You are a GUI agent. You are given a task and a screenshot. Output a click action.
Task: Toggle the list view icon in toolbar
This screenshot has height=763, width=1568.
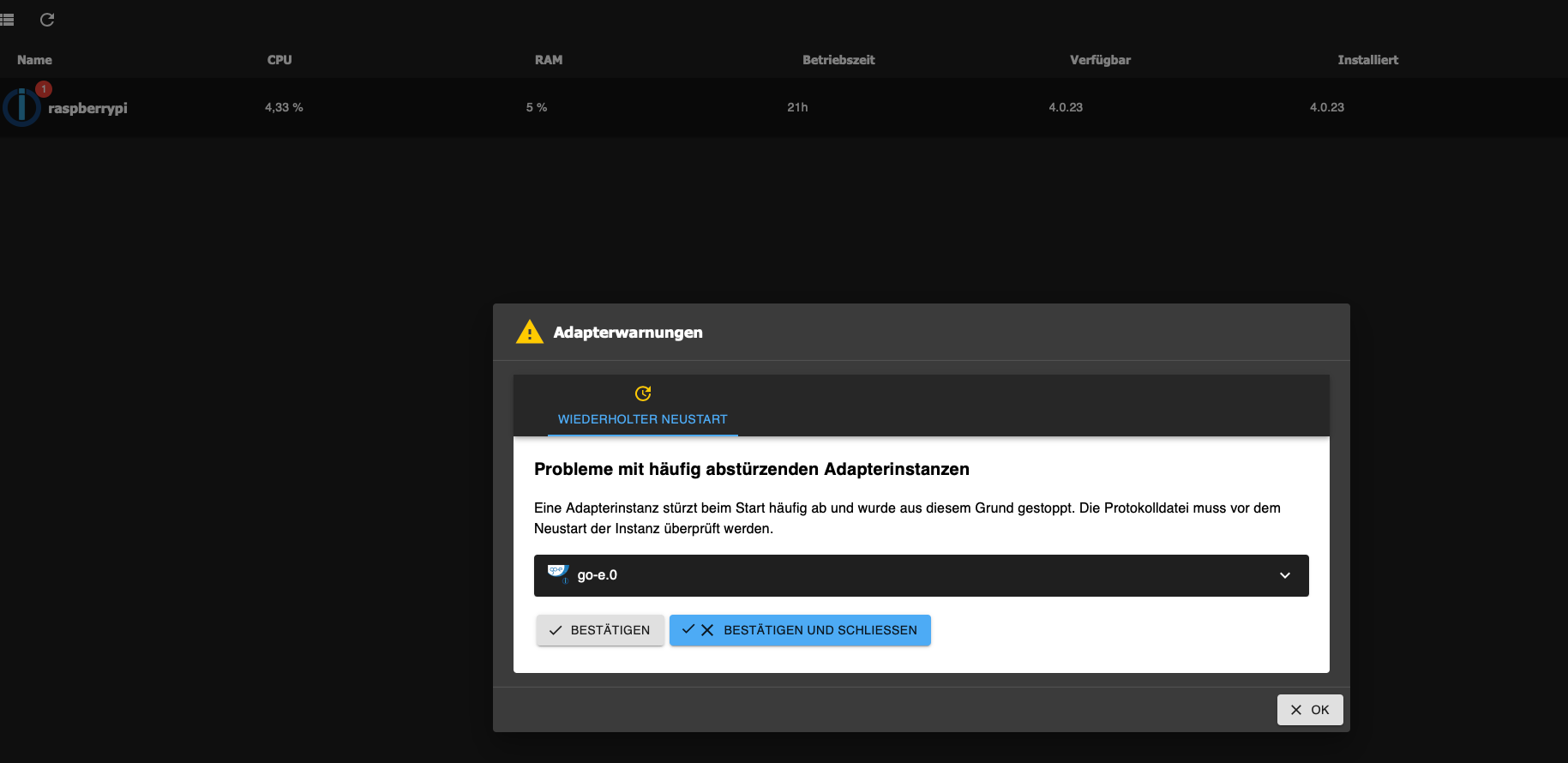click(7, 20)
